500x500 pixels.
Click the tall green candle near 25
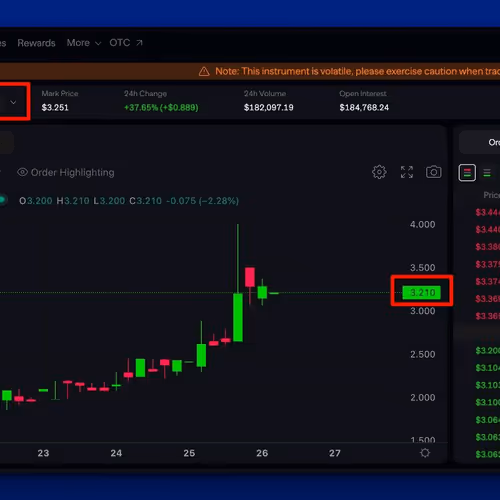tap(238, 317)
